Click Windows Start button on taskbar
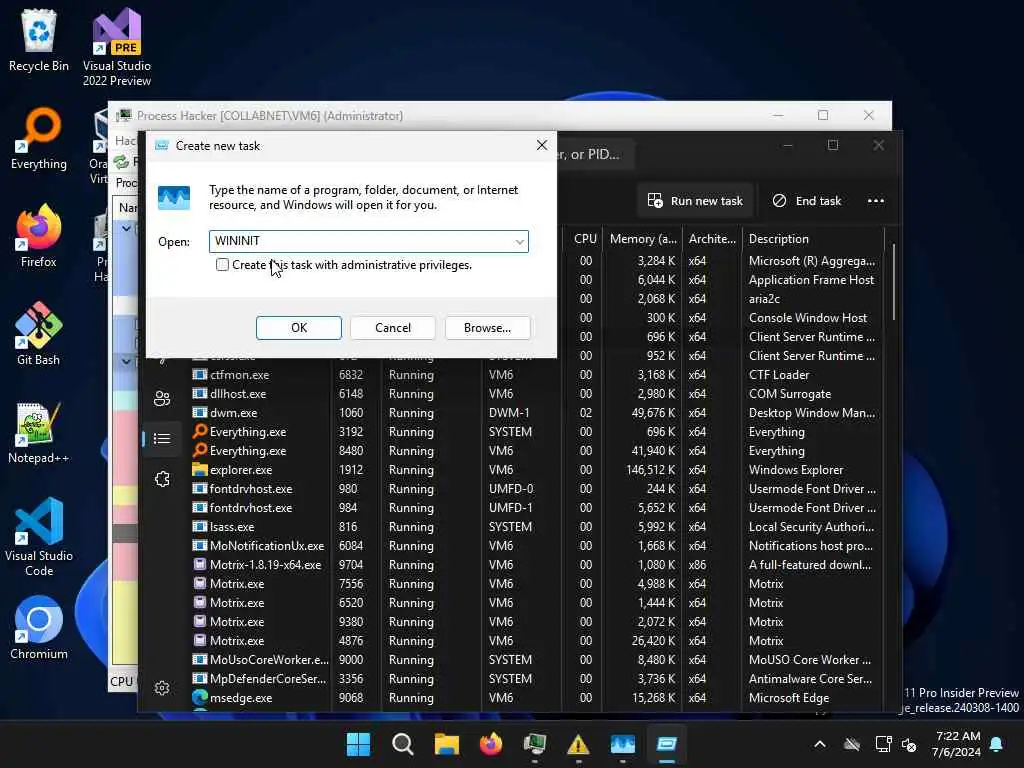Screen dimensions: 1024x768 pyautogui.click(x=358, y=744)
